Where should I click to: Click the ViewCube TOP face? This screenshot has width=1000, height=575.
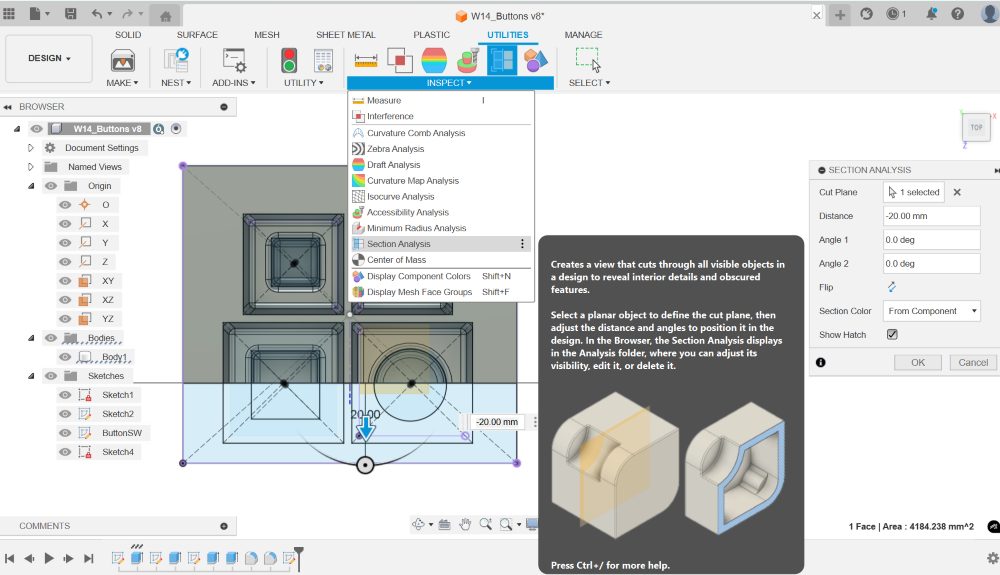[x=976, y=127]
